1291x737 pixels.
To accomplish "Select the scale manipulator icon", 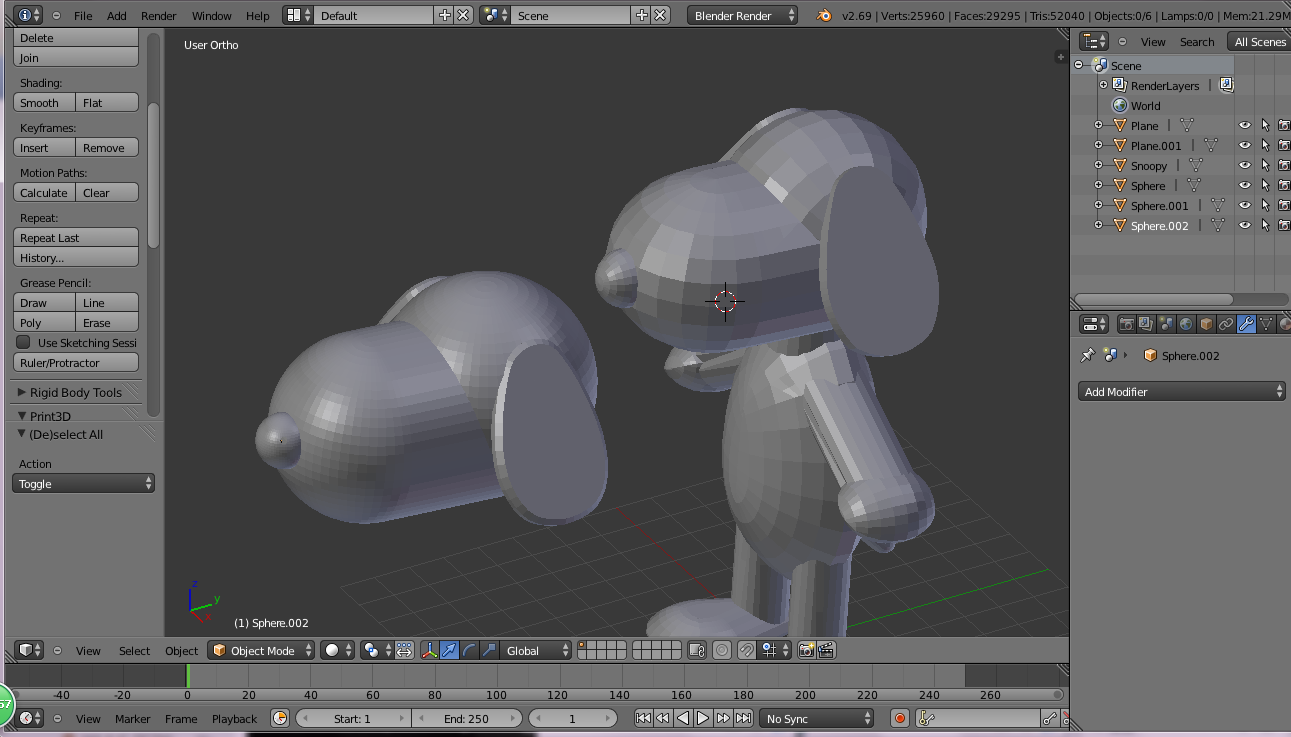I will coord(489,650).
